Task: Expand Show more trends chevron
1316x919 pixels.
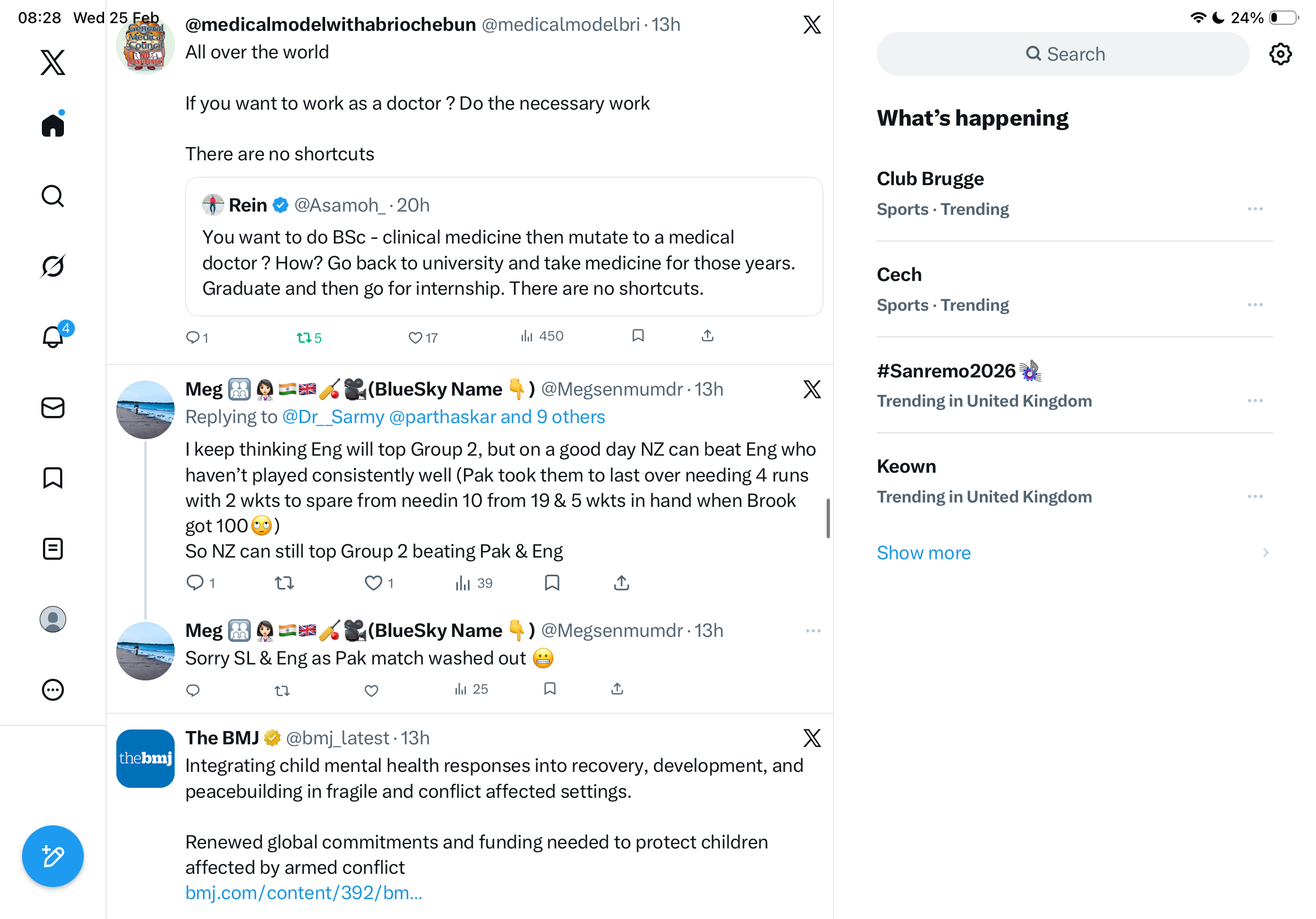Action: coord(1265,553)
